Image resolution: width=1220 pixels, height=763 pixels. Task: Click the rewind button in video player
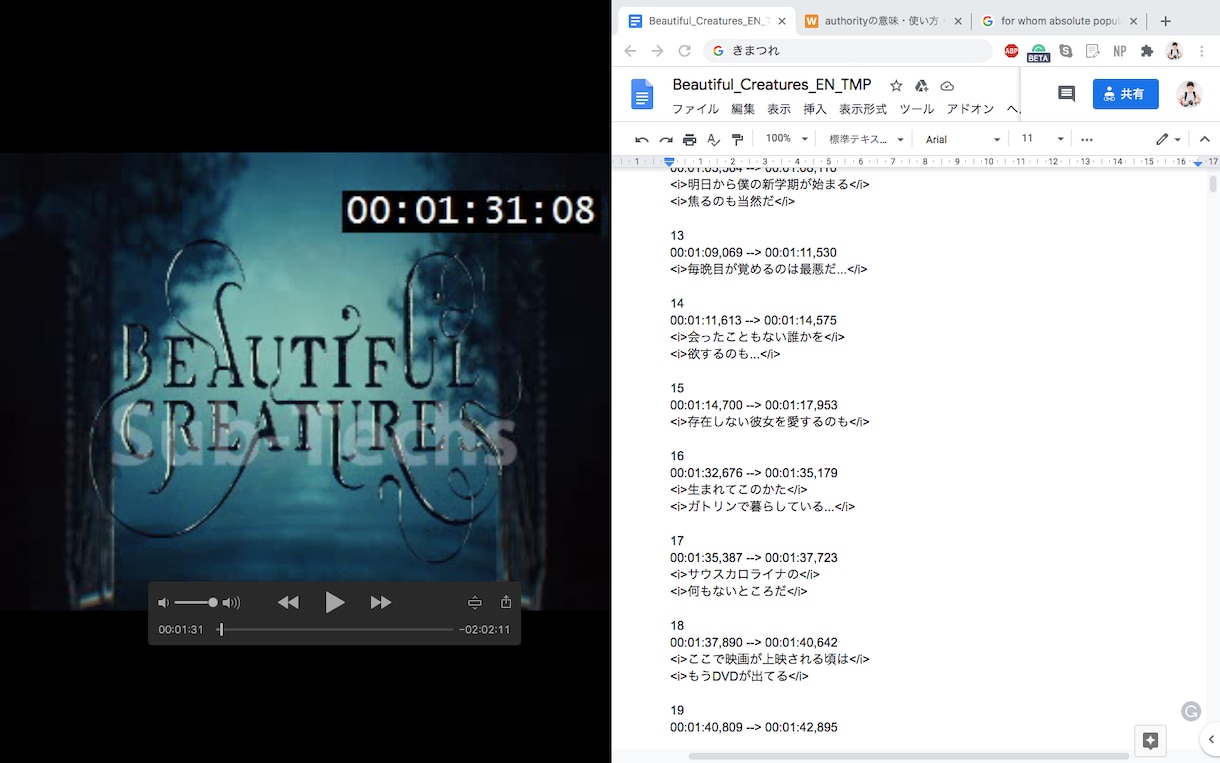pos(288,602)
